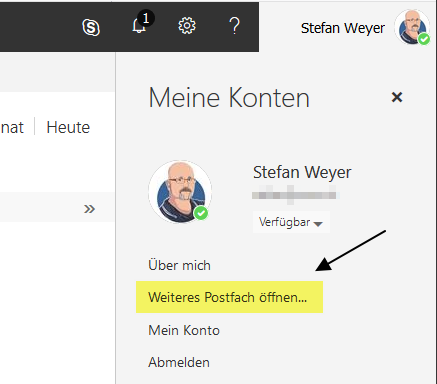The height and width of the screenshot is (384, 437).
Task: Open the Verfügbar status dropdown
Action: [291, 222]
